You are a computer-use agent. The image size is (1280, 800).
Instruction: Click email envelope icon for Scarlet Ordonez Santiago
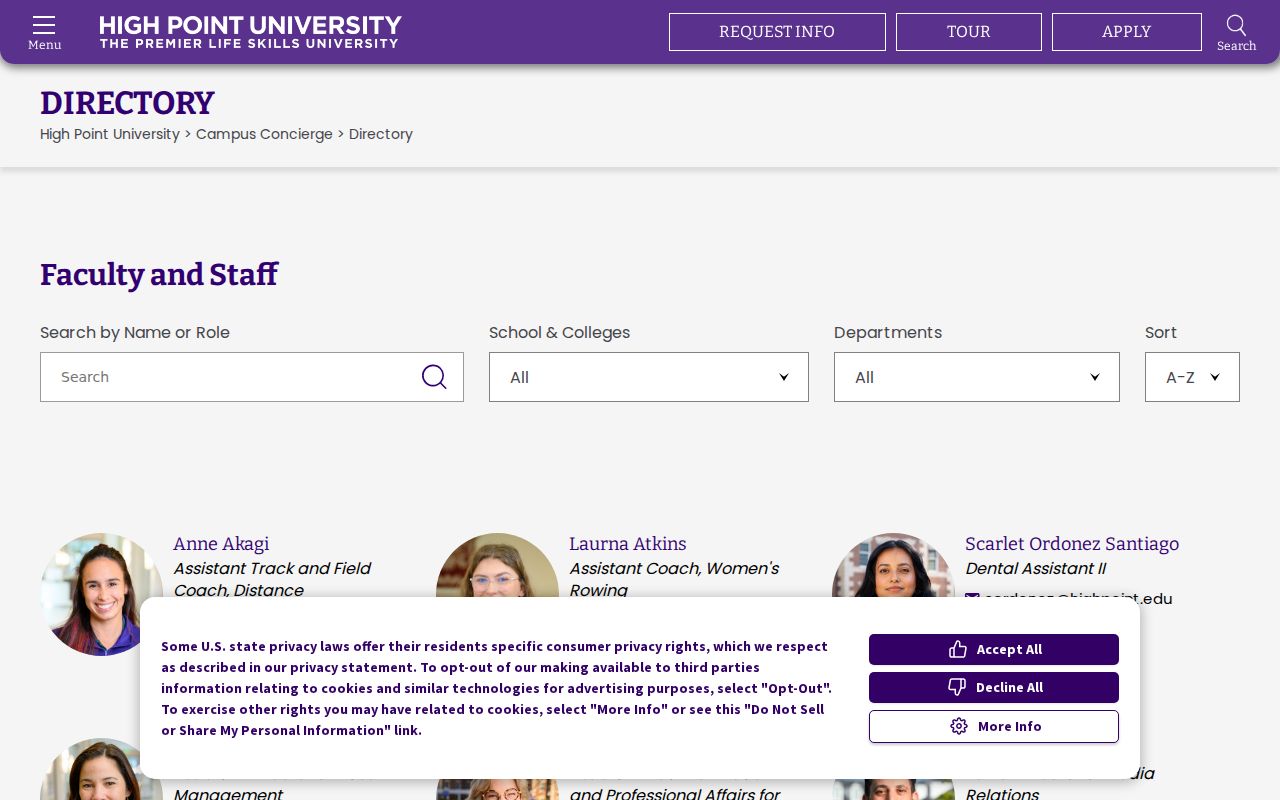point(972,599)
